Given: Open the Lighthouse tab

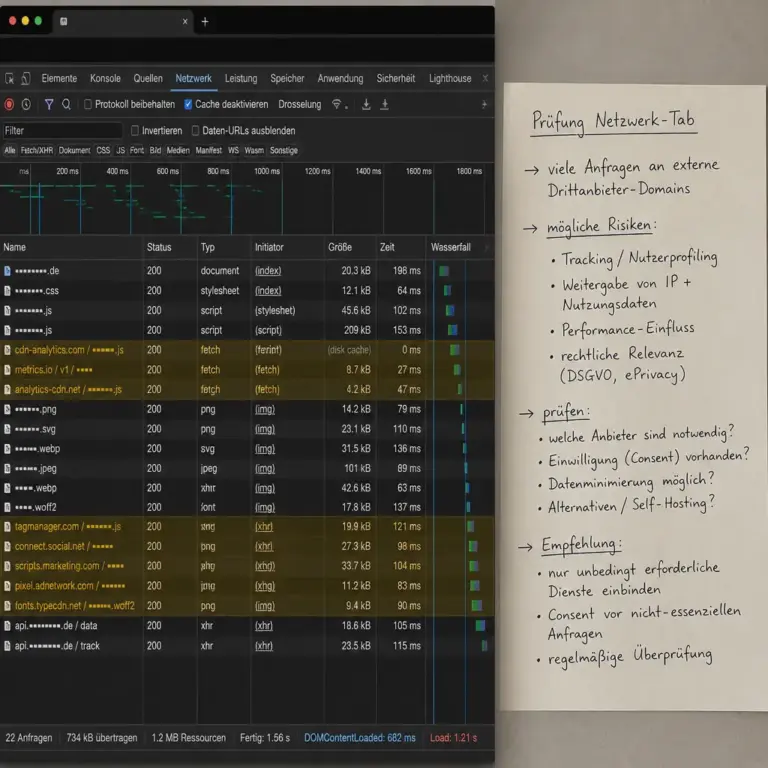Looking at the screenshot, I should (x=450, y=78).
